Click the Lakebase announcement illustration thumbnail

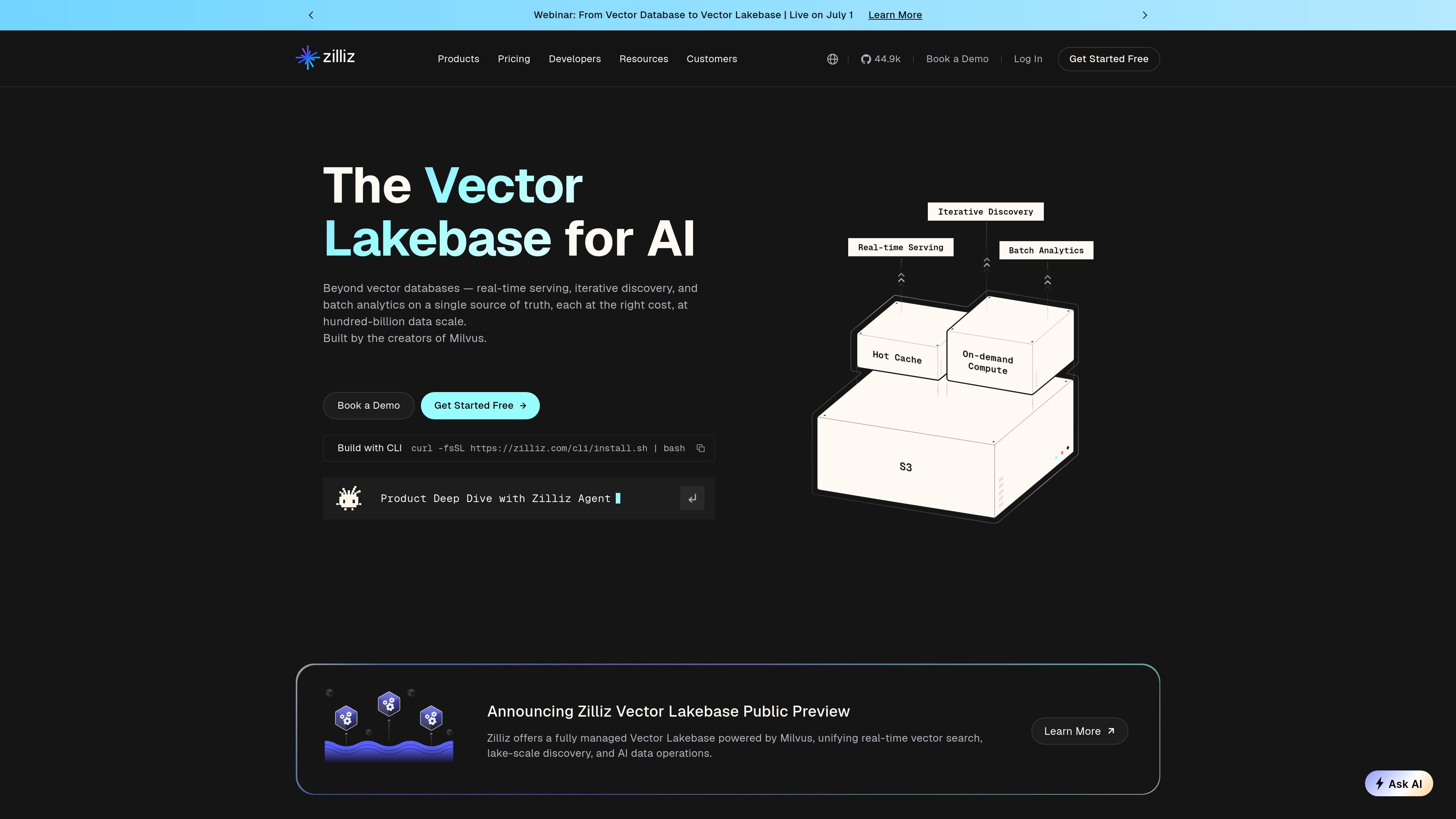[389, 727]
